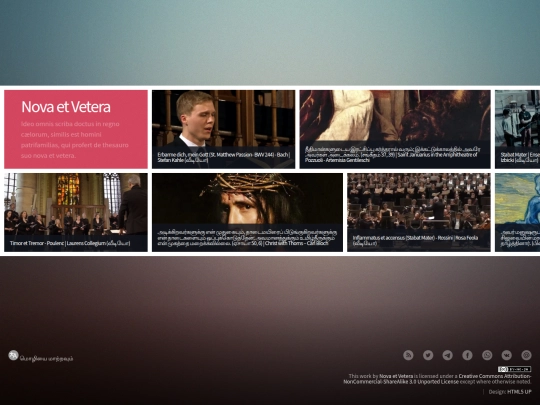This screenshot has height=405, width=540.
Task: Open the Erbarme dich Bach video tile
Action: coord(224,129)
